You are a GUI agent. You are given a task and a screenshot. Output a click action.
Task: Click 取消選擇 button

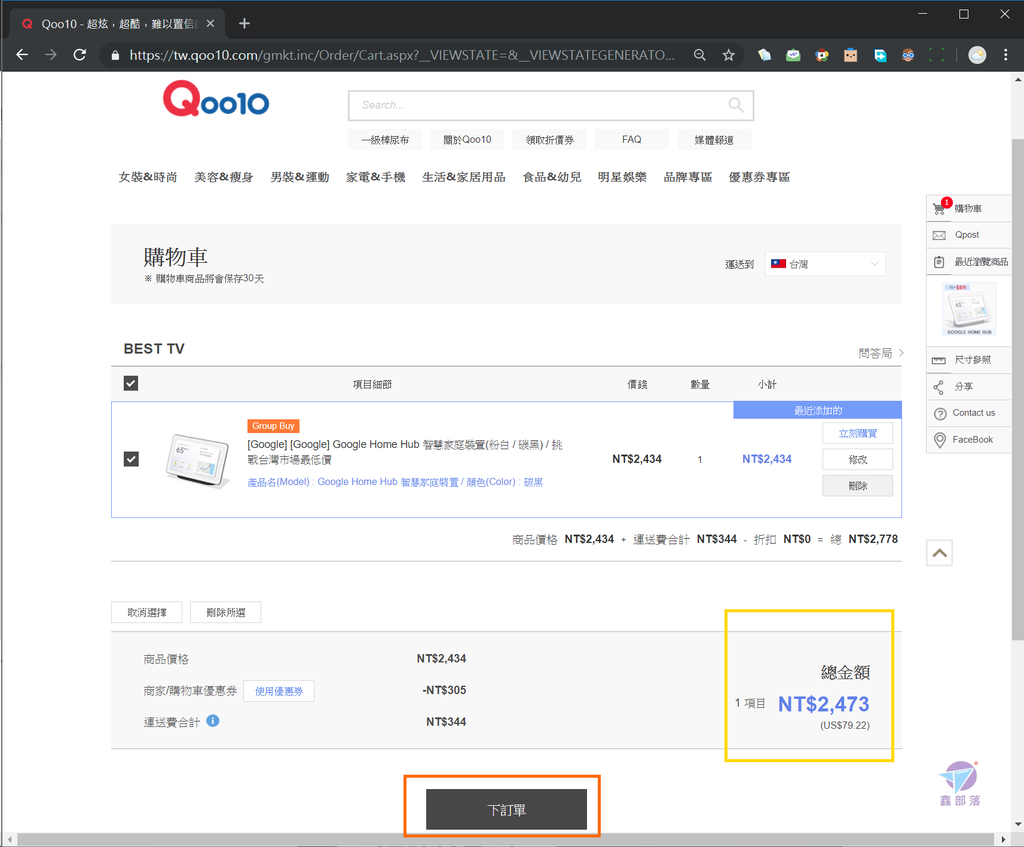pyautogui.click(x=147, y=613)
